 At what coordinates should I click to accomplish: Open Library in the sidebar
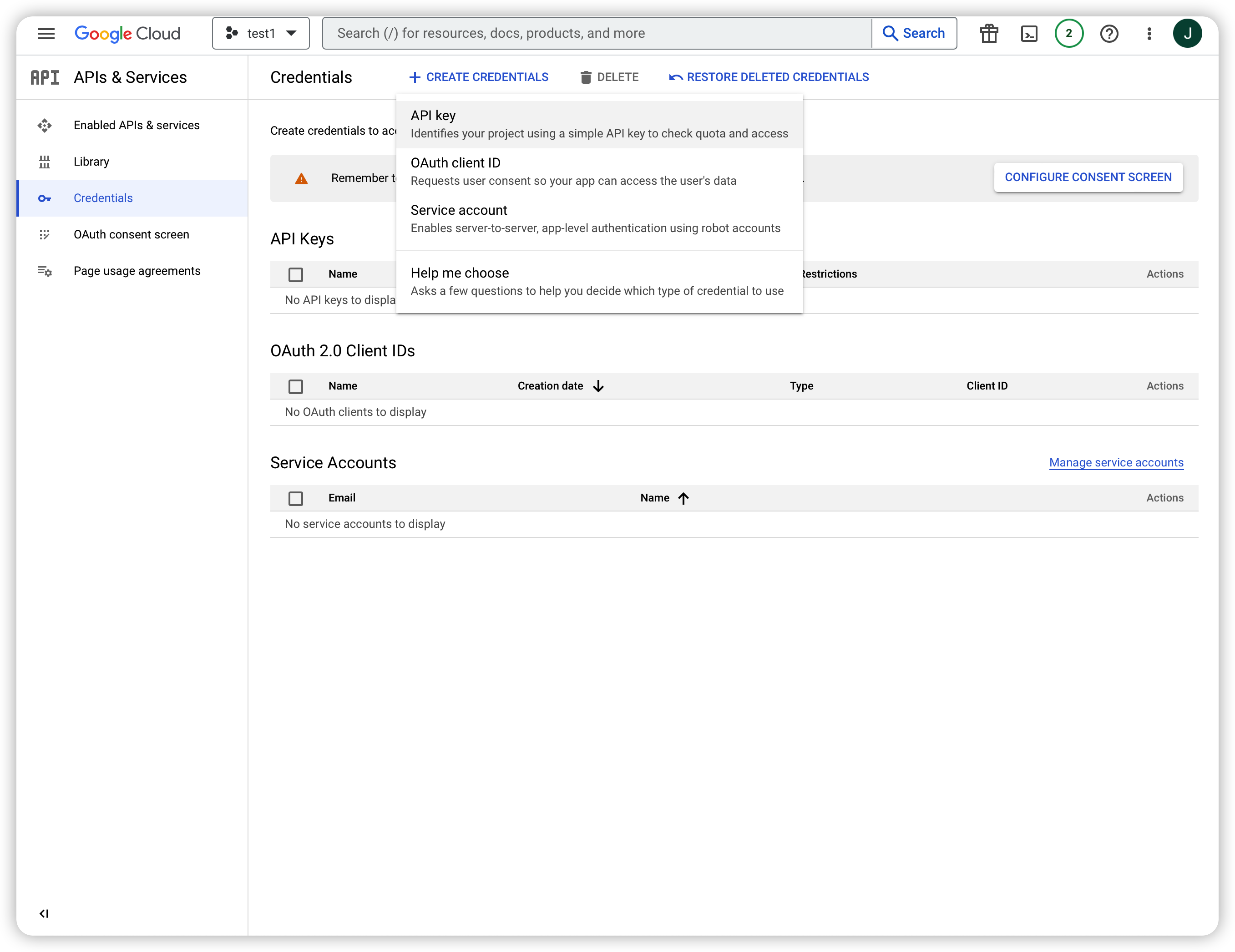(x=132, y=162)
